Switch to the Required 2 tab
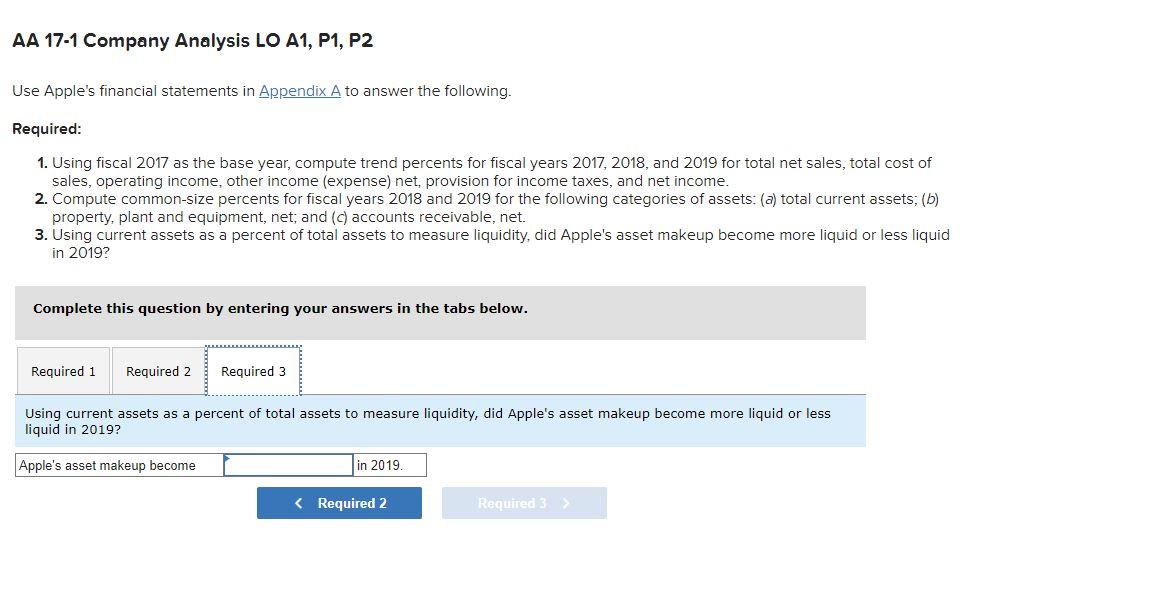This screenshot has height=604, width=1165. click(x=158, y=371)
